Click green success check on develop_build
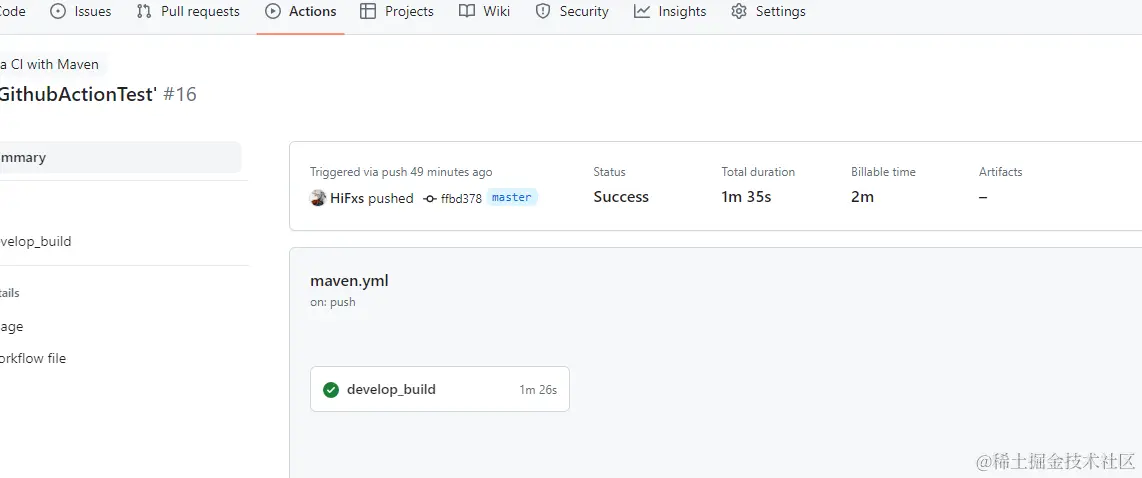1142x478 pixels. 331,390
